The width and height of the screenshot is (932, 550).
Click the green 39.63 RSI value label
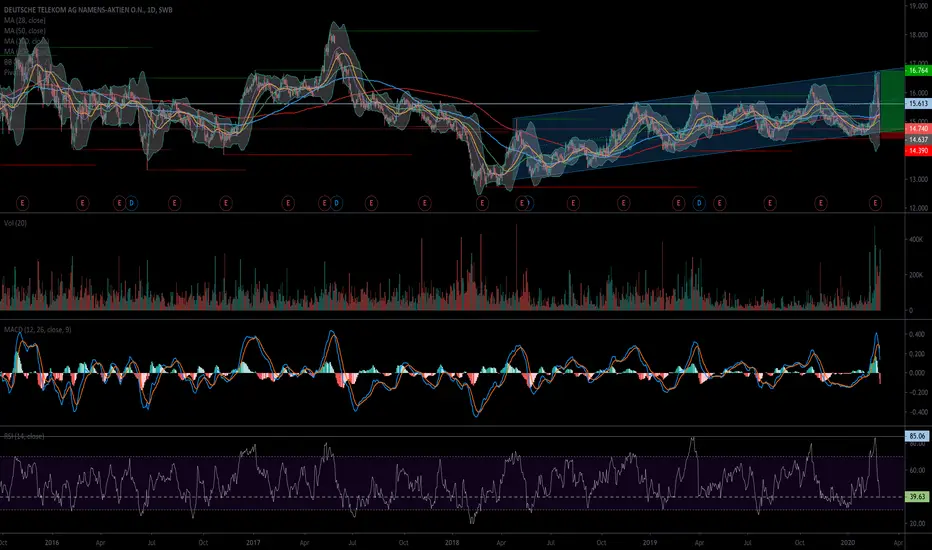click(917, 496)
